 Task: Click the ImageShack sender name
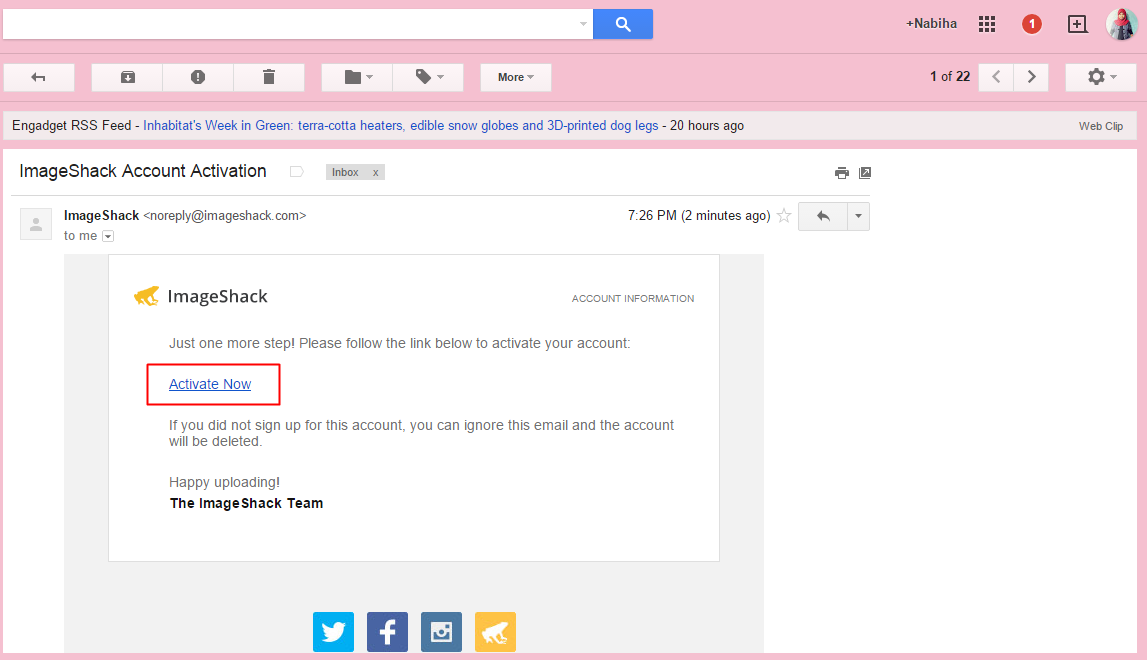[x=101, y=216]
